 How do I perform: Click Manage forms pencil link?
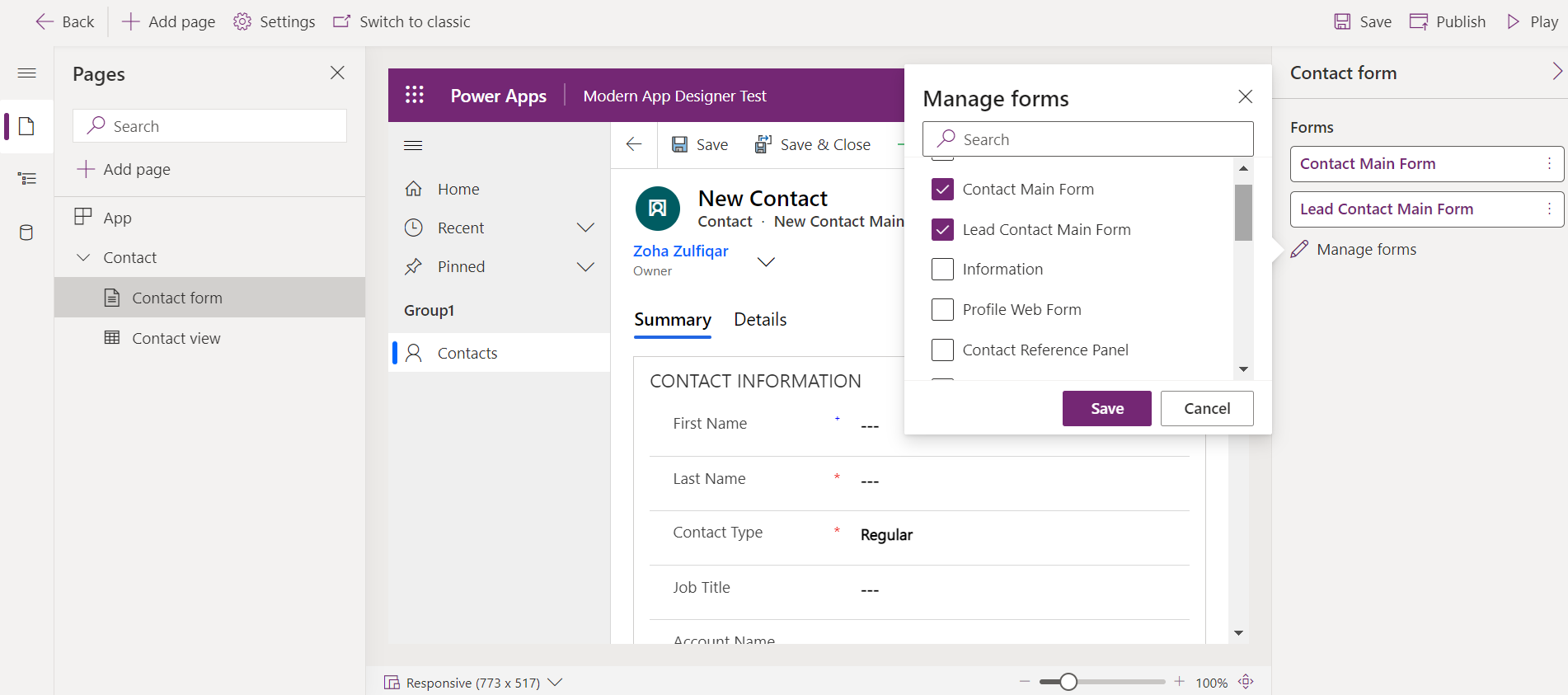[1354, 249]
